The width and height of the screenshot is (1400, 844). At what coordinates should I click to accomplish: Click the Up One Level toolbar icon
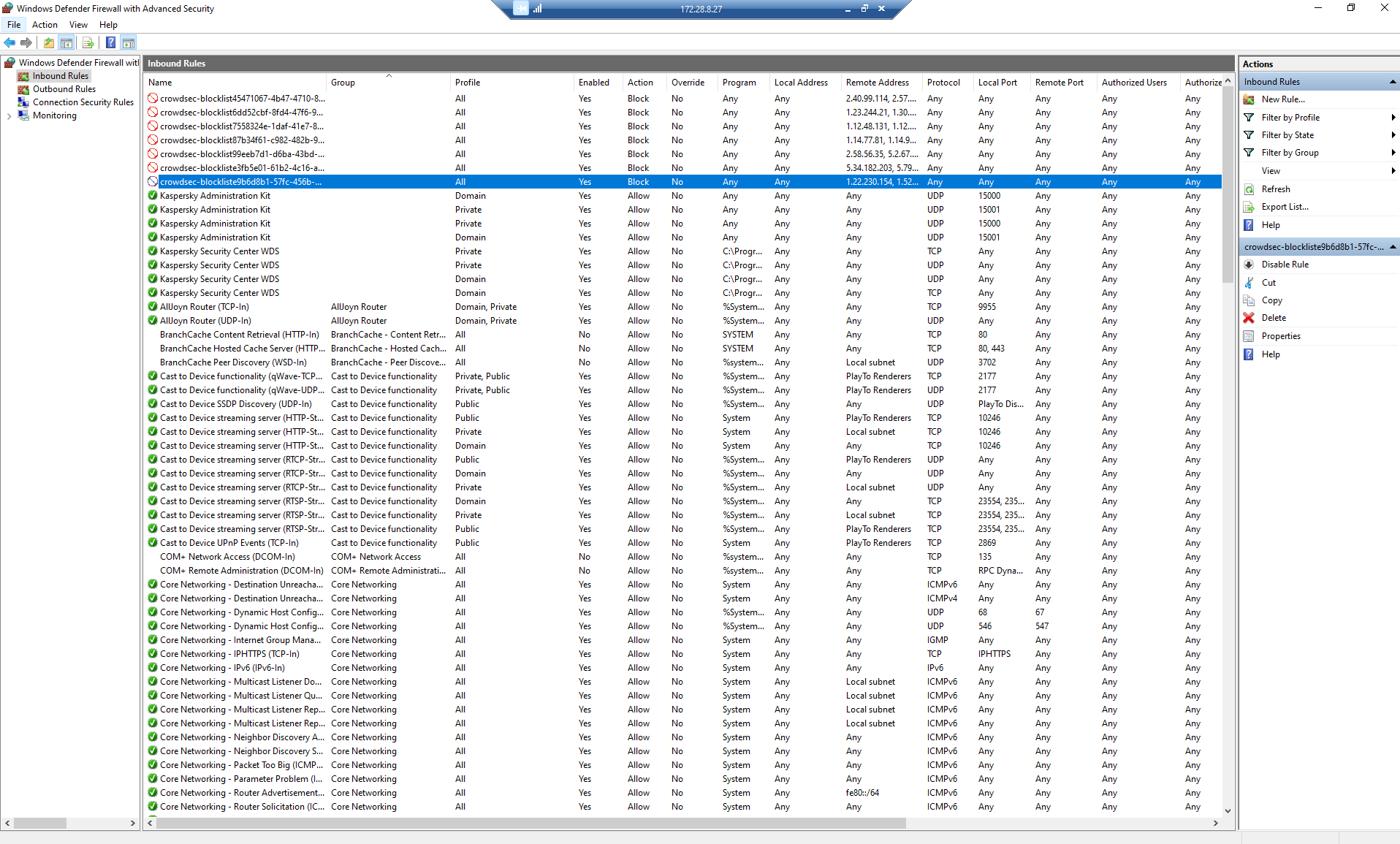pos(49,43)
